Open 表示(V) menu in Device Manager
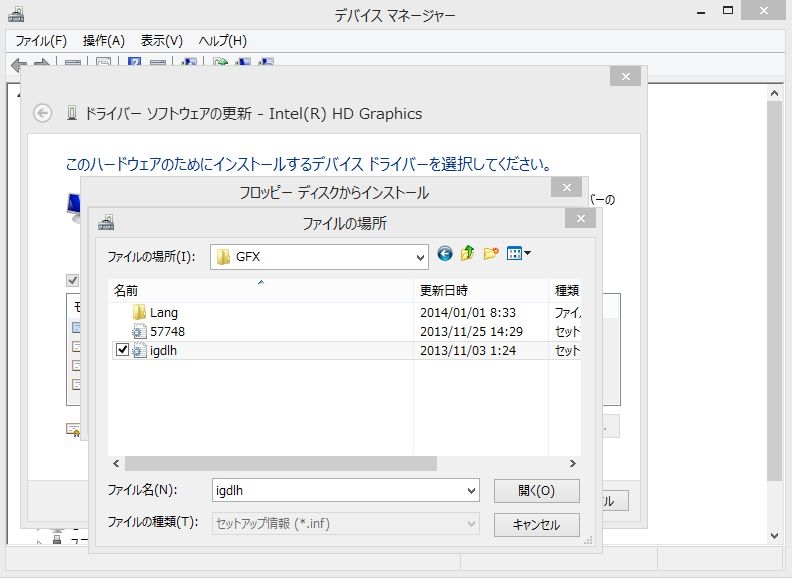The width and height of the screenshot is (792, 578). 162,41
